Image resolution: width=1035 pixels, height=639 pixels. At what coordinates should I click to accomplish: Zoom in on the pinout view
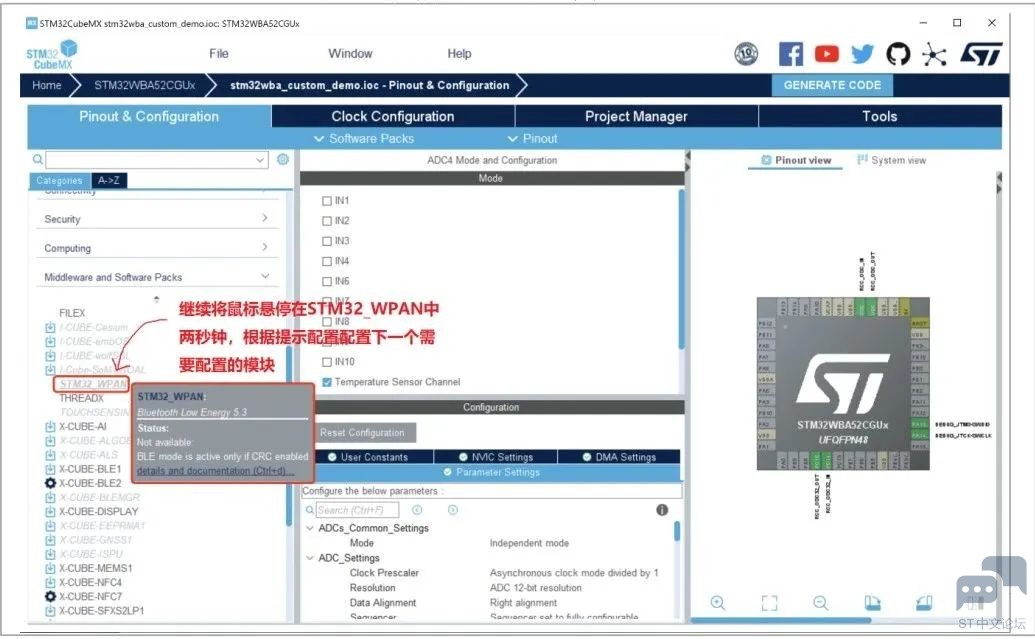[x=718, y=603]
